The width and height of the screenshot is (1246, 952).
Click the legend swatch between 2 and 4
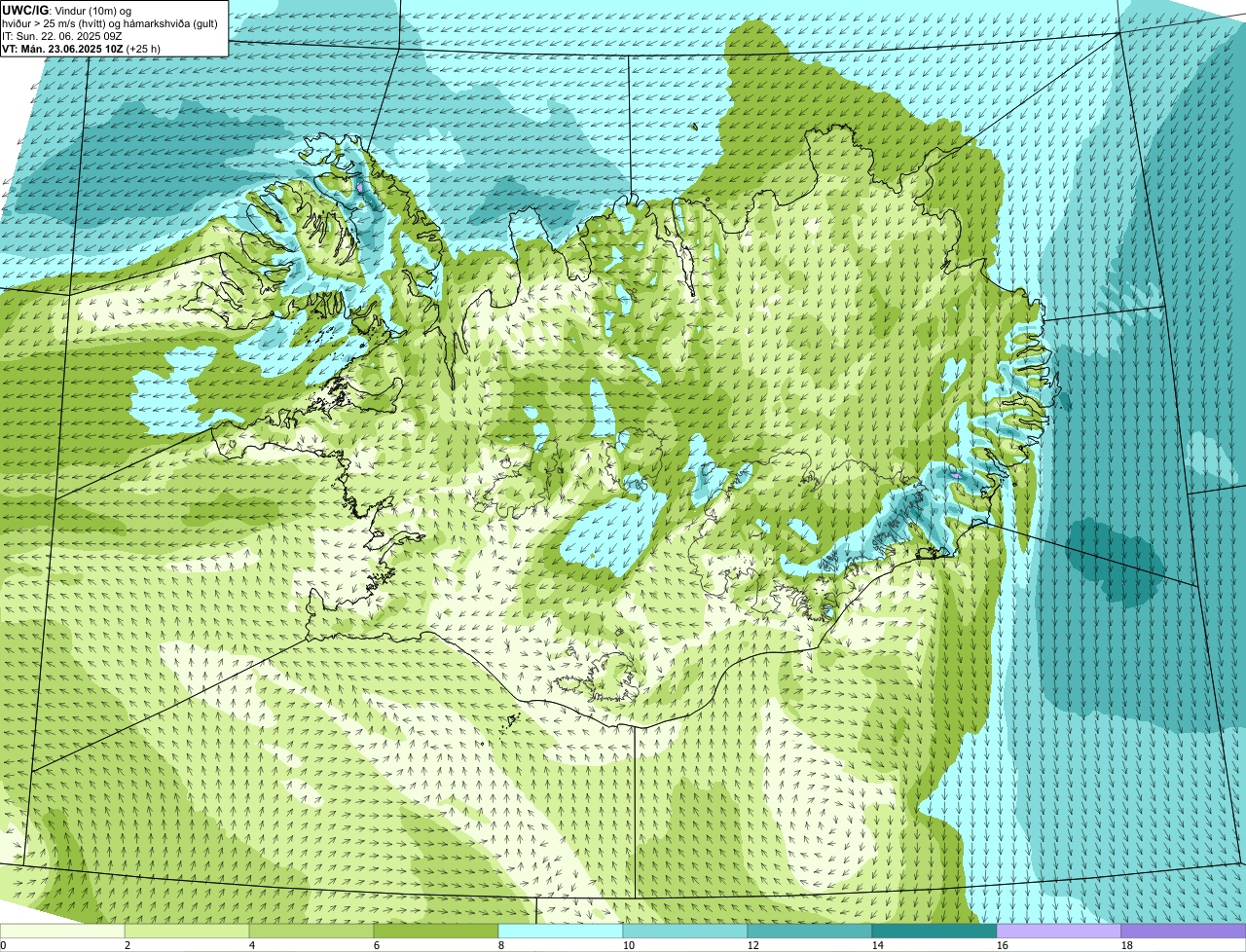[187, 932]
